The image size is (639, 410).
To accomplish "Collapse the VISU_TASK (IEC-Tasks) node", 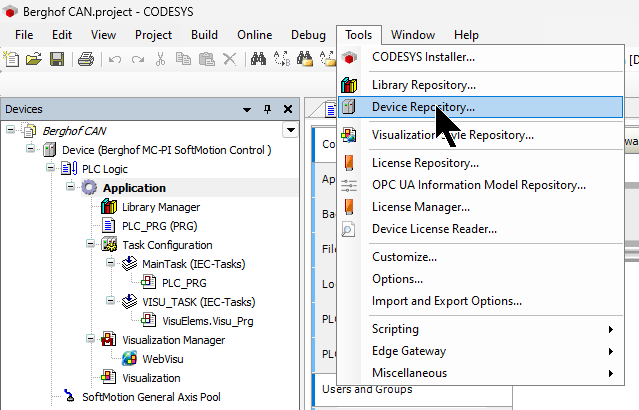I will [x=110, y=300].
